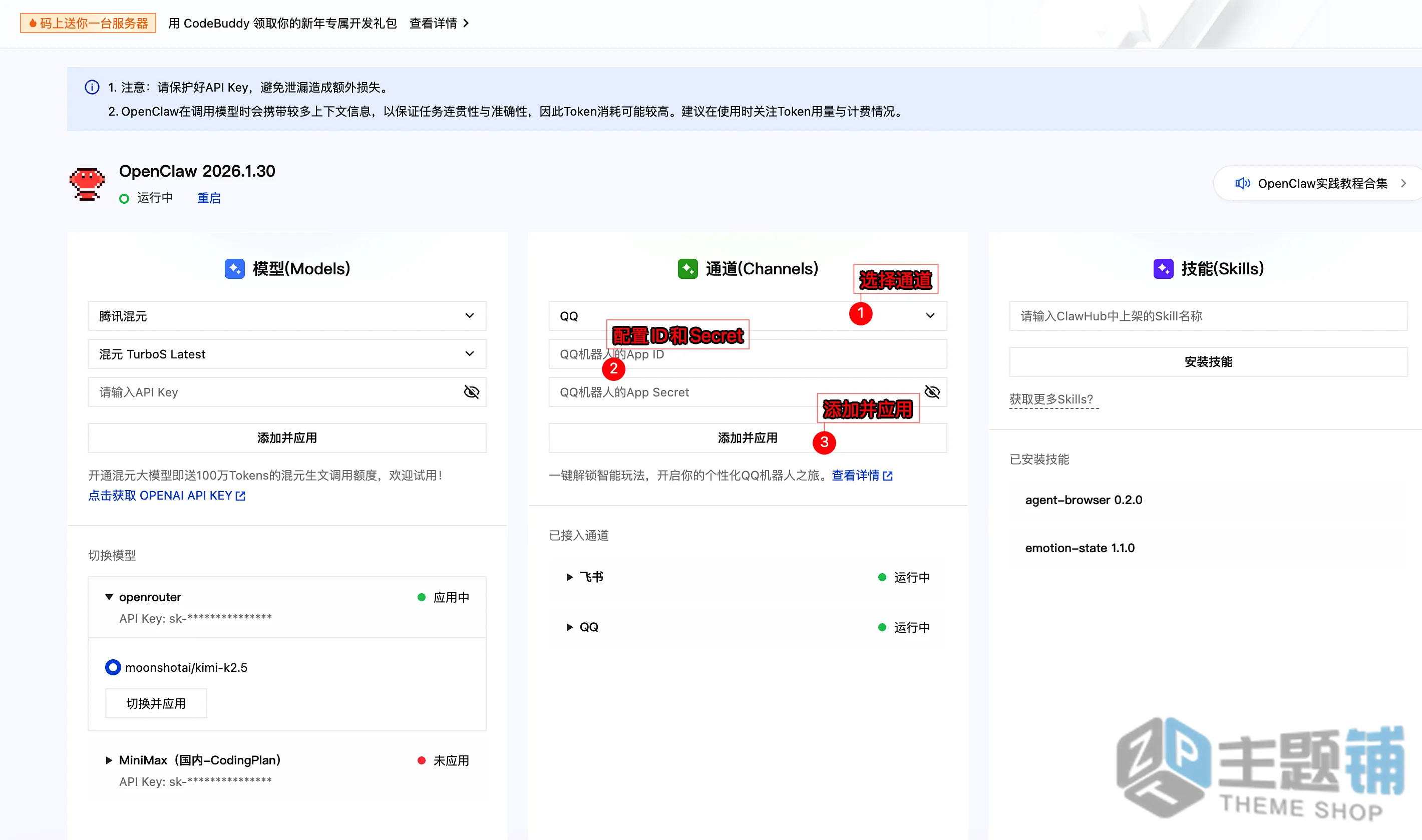This screenshot has width=1422, height=840.
Task: Click the 重启 restart link
Action: point(209,198)
